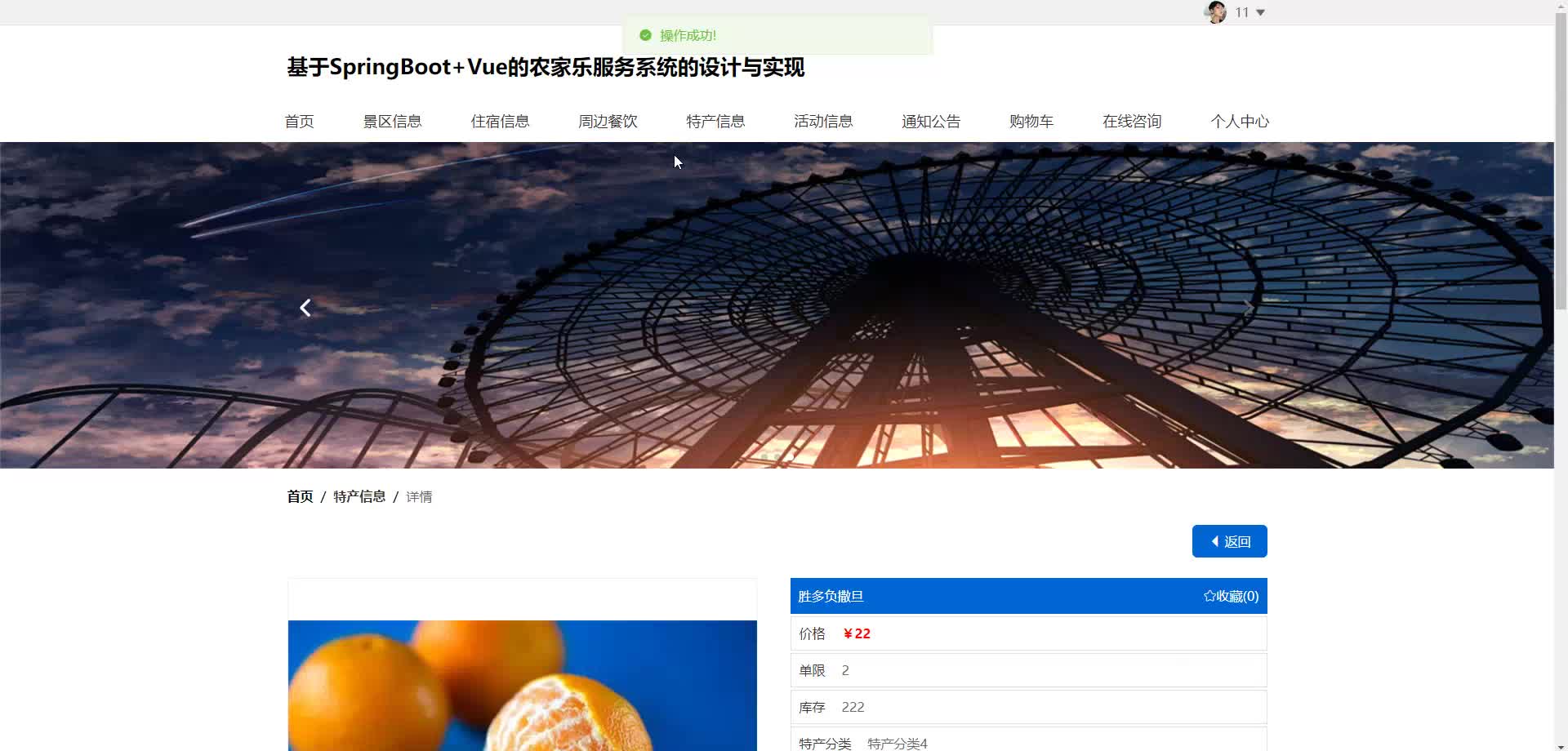Click the 单限 value 2
Screen dimensions: 1568x751
coord(845,670)
